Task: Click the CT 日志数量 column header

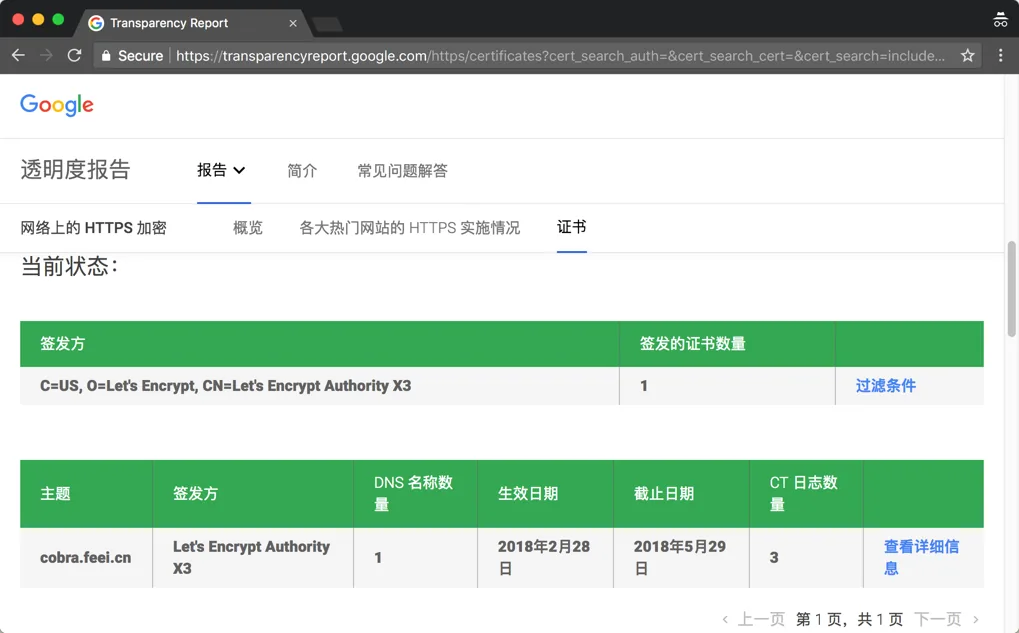Action: point(804,493)
